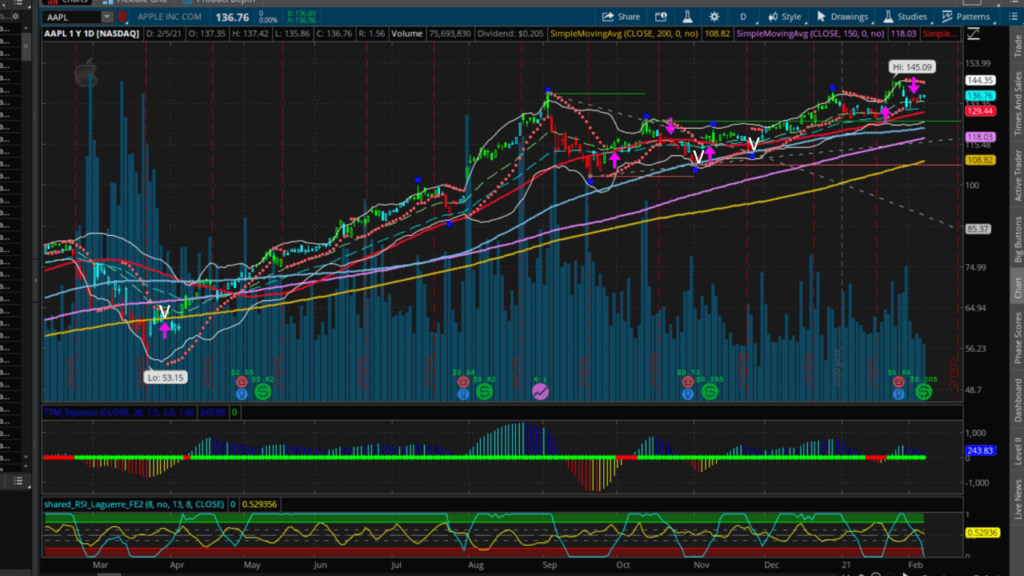Expand the symbol selector dropdown arrow
Image resolution: width=1024 pixels, height=576 pixels.
point(106,18)
